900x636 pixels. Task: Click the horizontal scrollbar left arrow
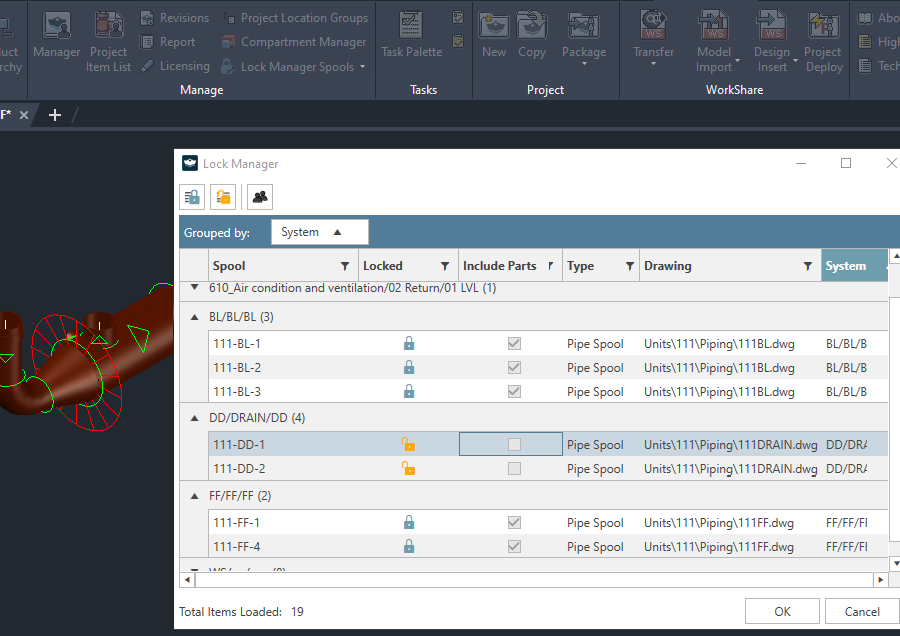[187, 580]
